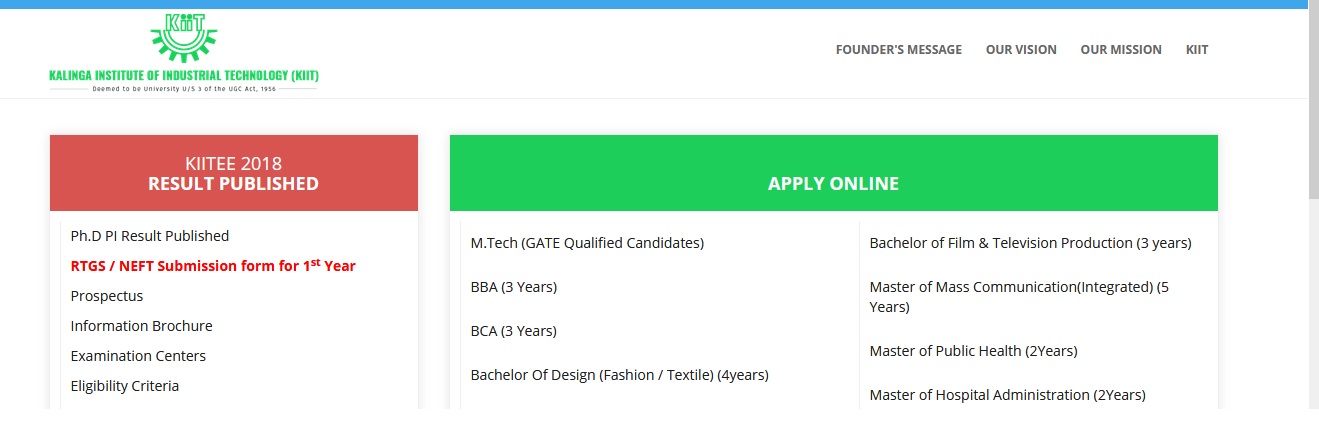This screenshot has width=1319, height=427.
Task: Apply for M.Tech (GATE Qualified Candidates)
Action: [587, 243]
